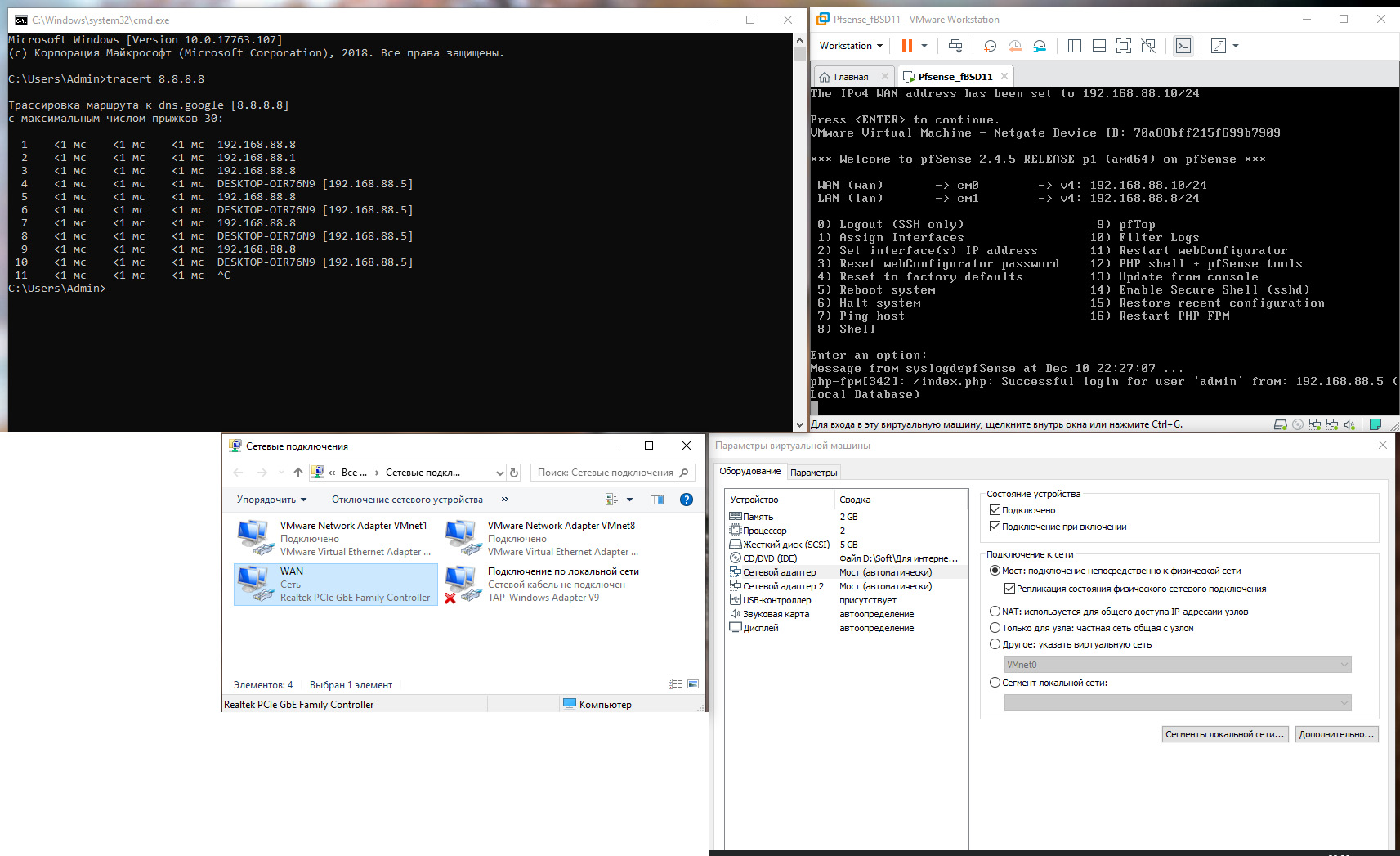Screen dimensions: 1400x856
Task: Open the blue help question mark icon
Action: point(687,500)
